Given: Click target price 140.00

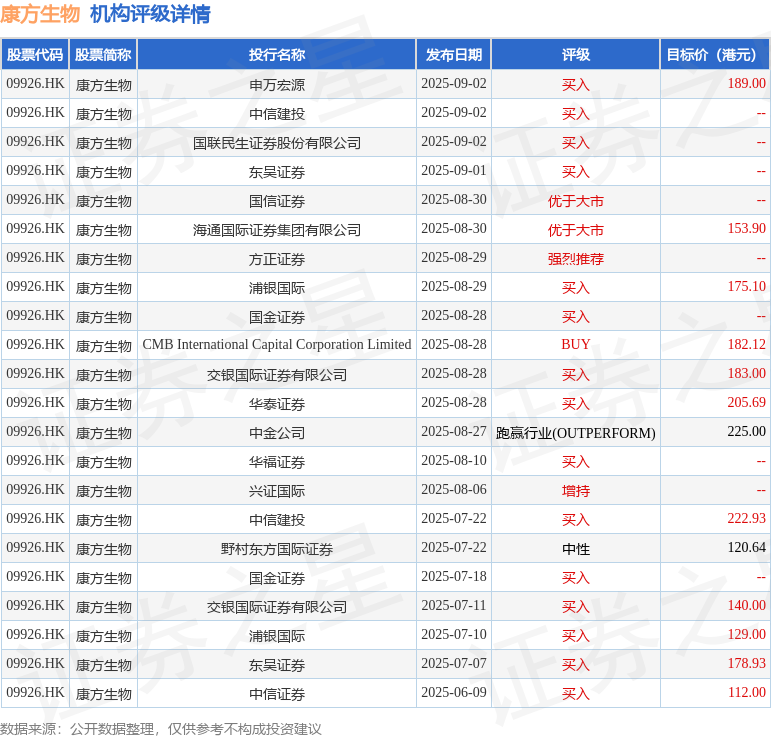Looking at the screenshot, I should [x=746, y=606].
